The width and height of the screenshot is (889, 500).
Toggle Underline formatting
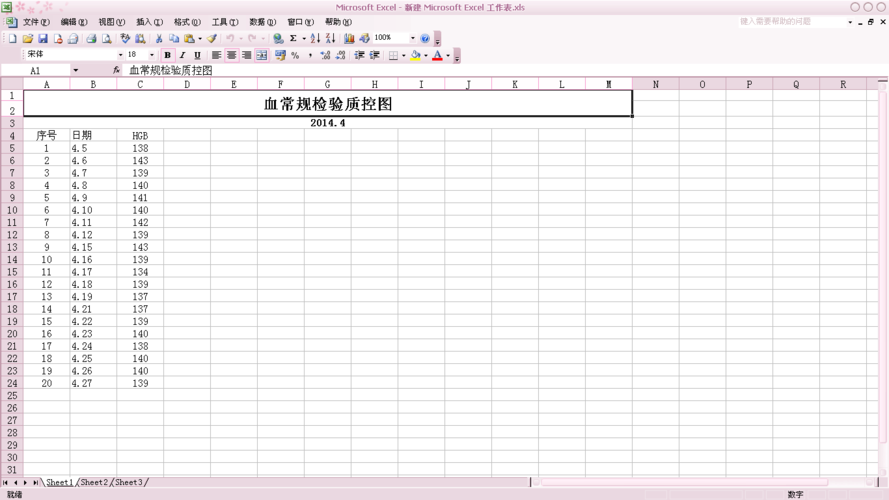tap(197, 55)
